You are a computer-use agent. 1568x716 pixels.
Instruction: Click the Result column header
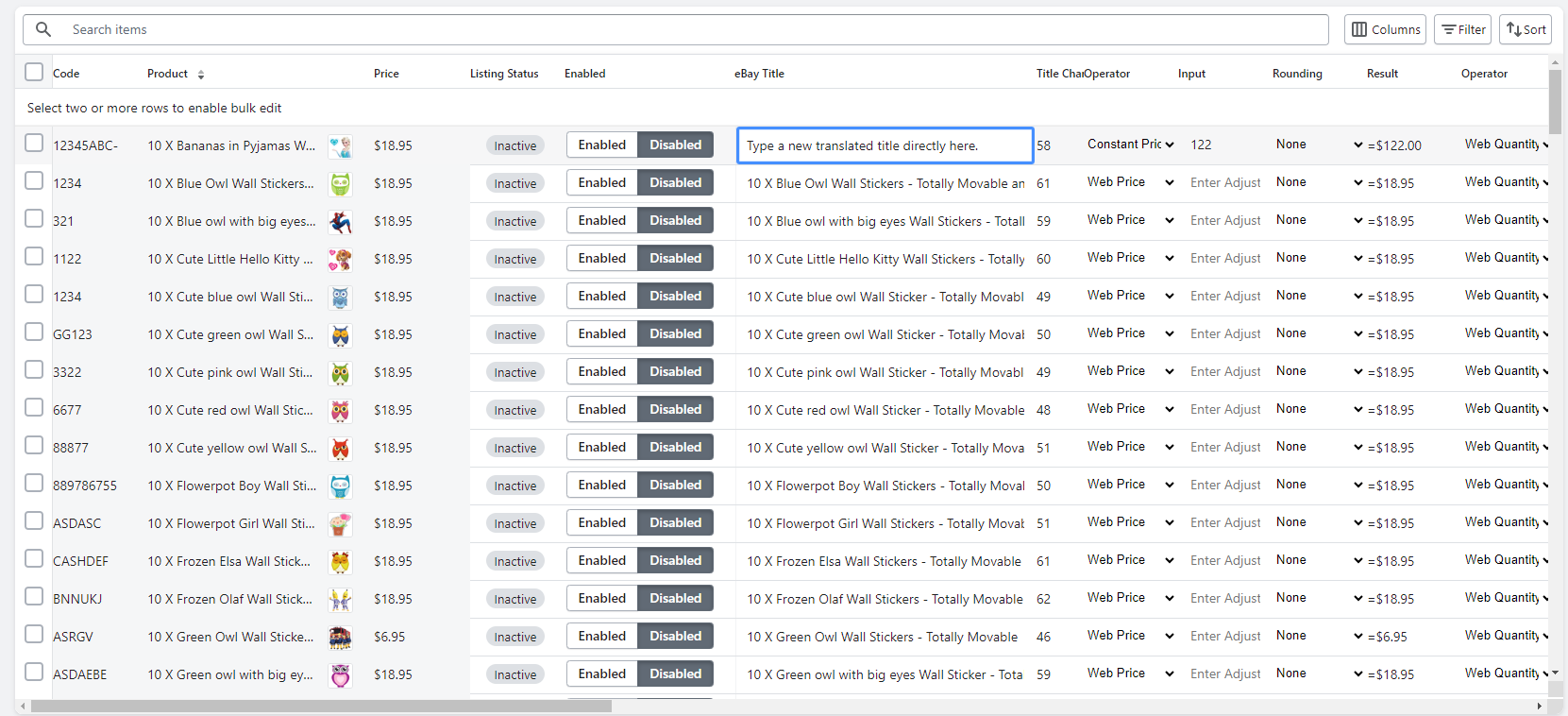click(1382, 74)
